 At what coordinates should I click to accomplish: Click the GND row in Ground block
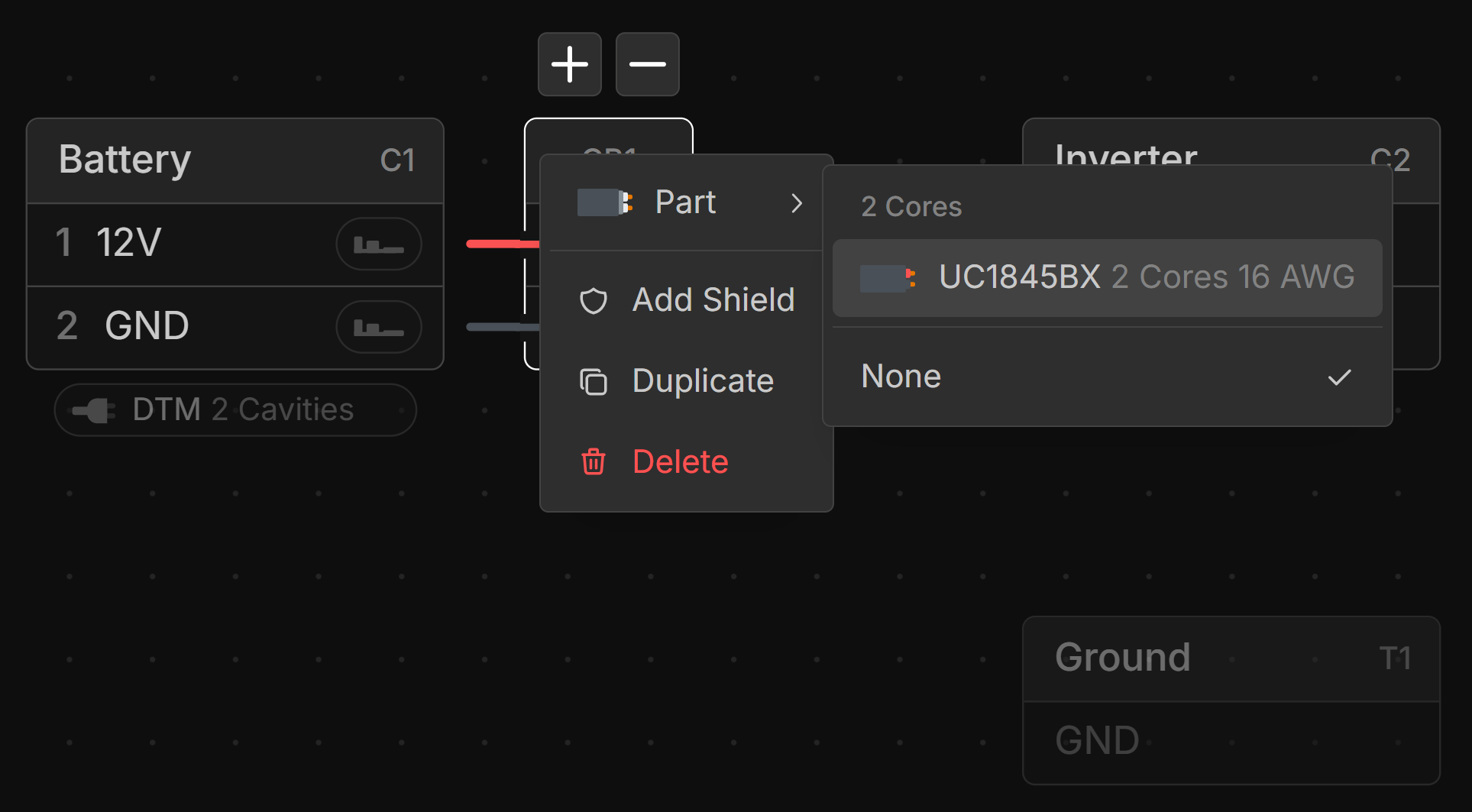[1231, 741]
